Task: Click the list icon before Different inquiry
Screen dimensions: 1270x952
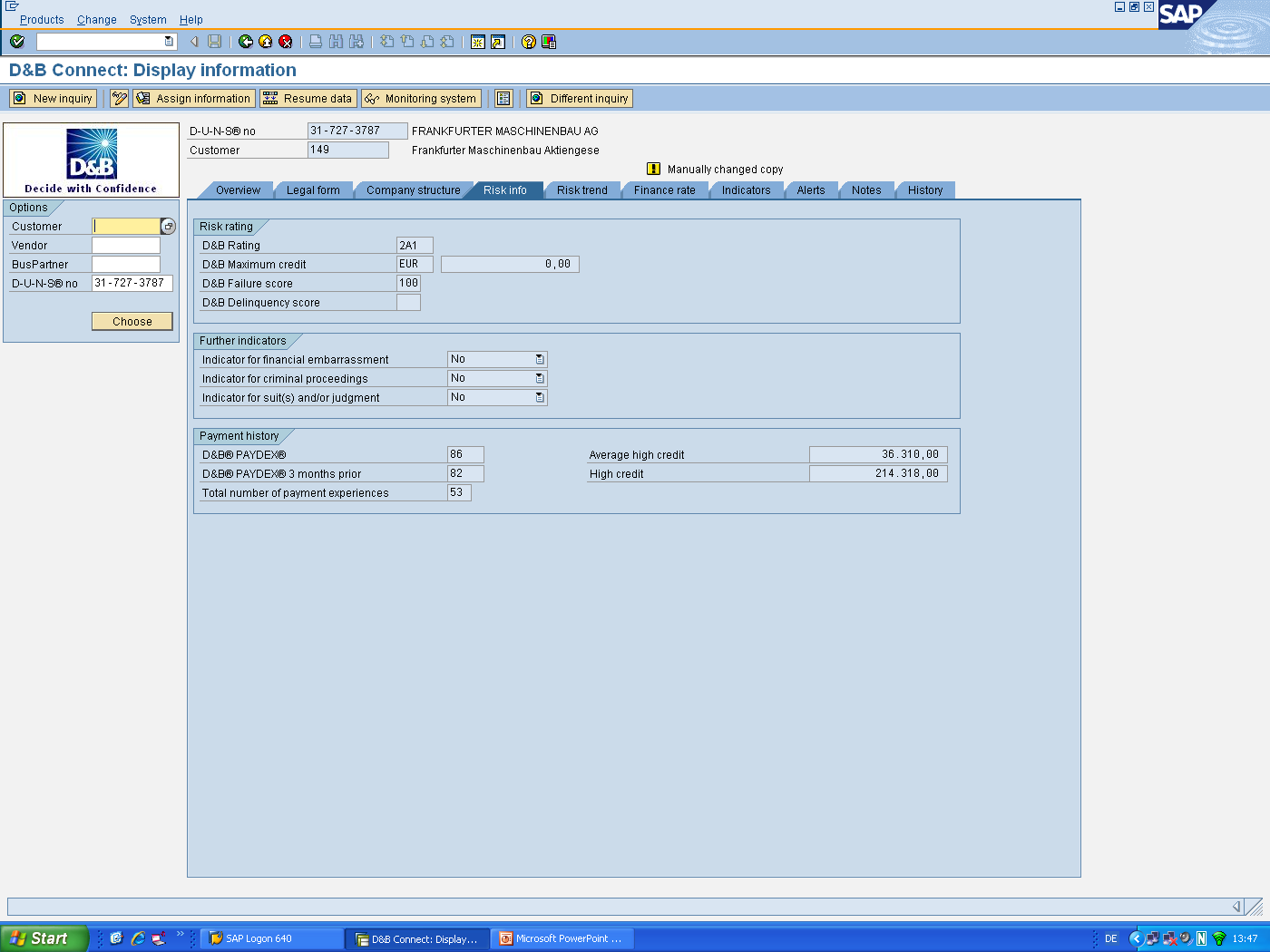Action: click(x=504, y=99)
